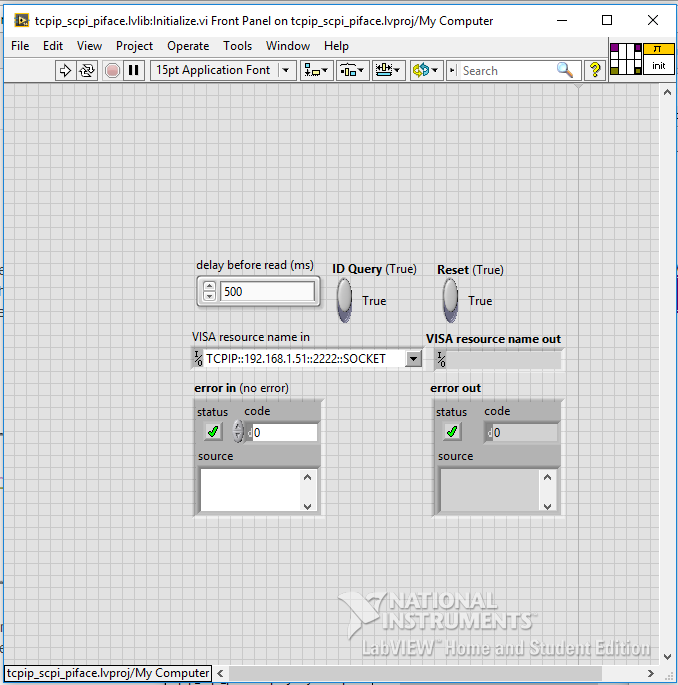Click error in code value field
The image size is (678, 685).
pyautogui.click(x=284, y=432)
